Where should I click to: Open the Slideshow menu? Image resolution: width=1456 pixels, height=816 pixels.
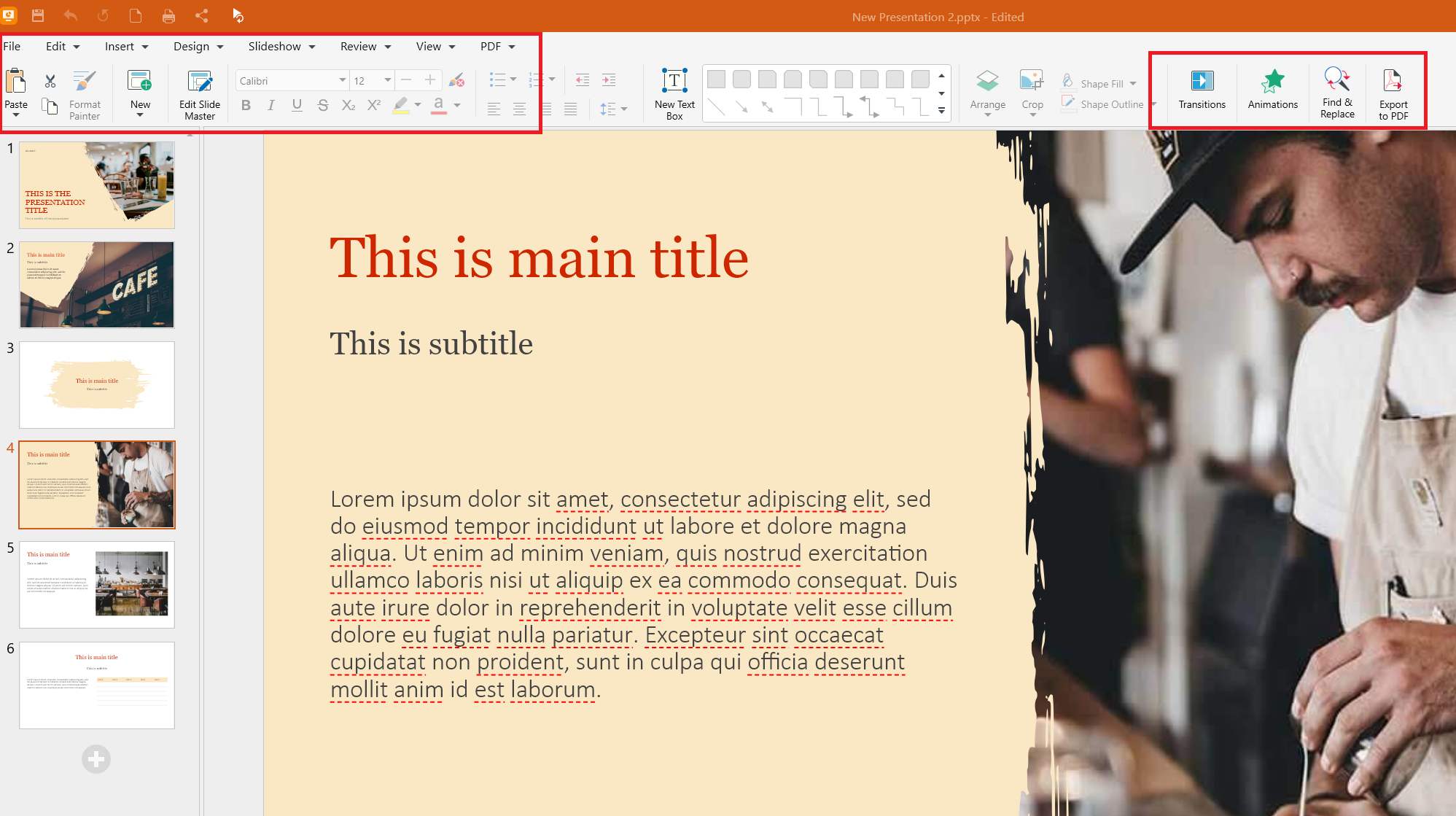[281, 46]
